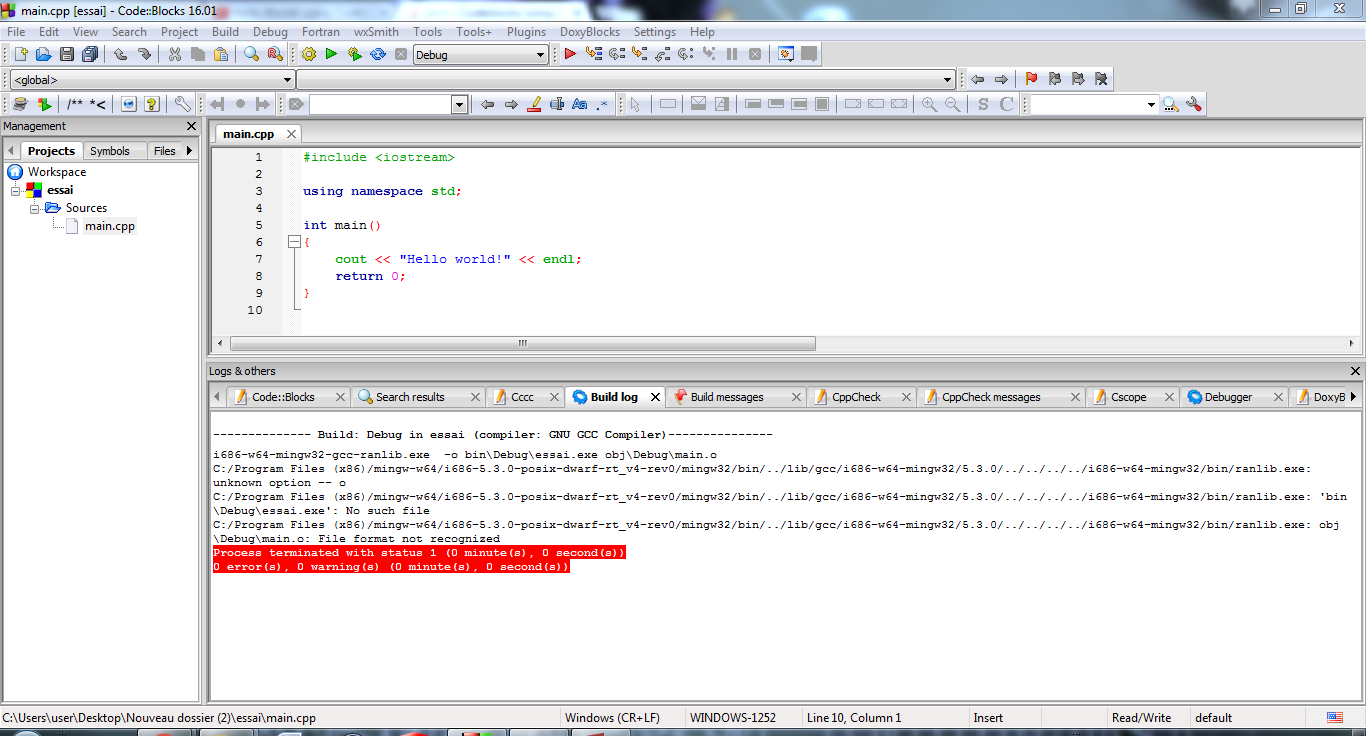Viewport: 1366px width, 736px height.
Task: Redo the last edit
Action: pos(144,54)
